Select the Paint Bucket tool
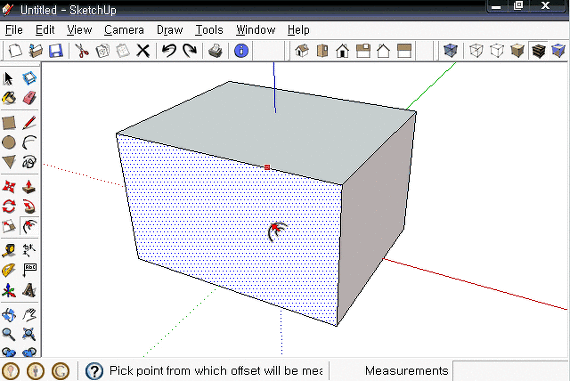This screenshot has width=570, height=381. coord(9,98)
